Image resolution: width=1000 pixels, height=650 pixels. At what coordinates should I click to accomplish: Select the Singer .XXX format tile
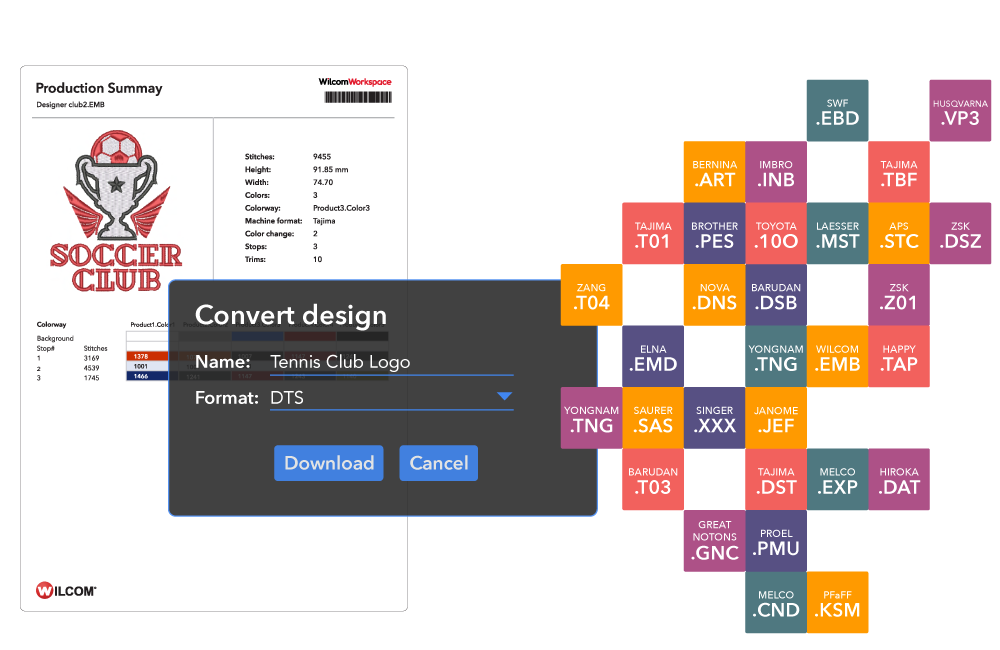(714, 418)
